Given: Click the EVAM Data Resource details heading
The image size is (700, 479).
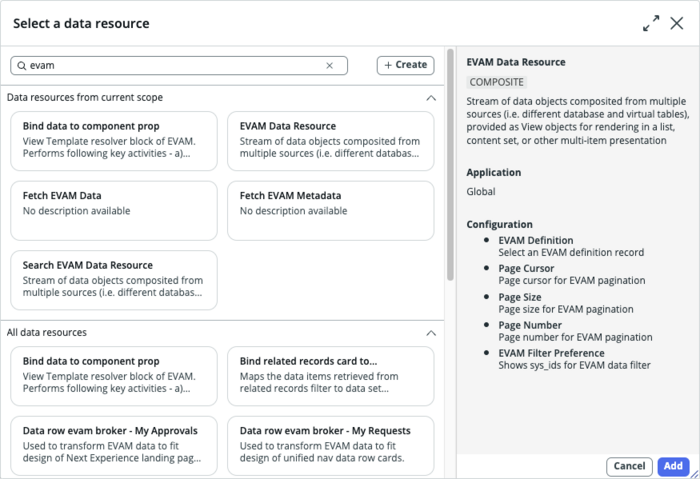Looking at the screenshot, I should [516, 62].
